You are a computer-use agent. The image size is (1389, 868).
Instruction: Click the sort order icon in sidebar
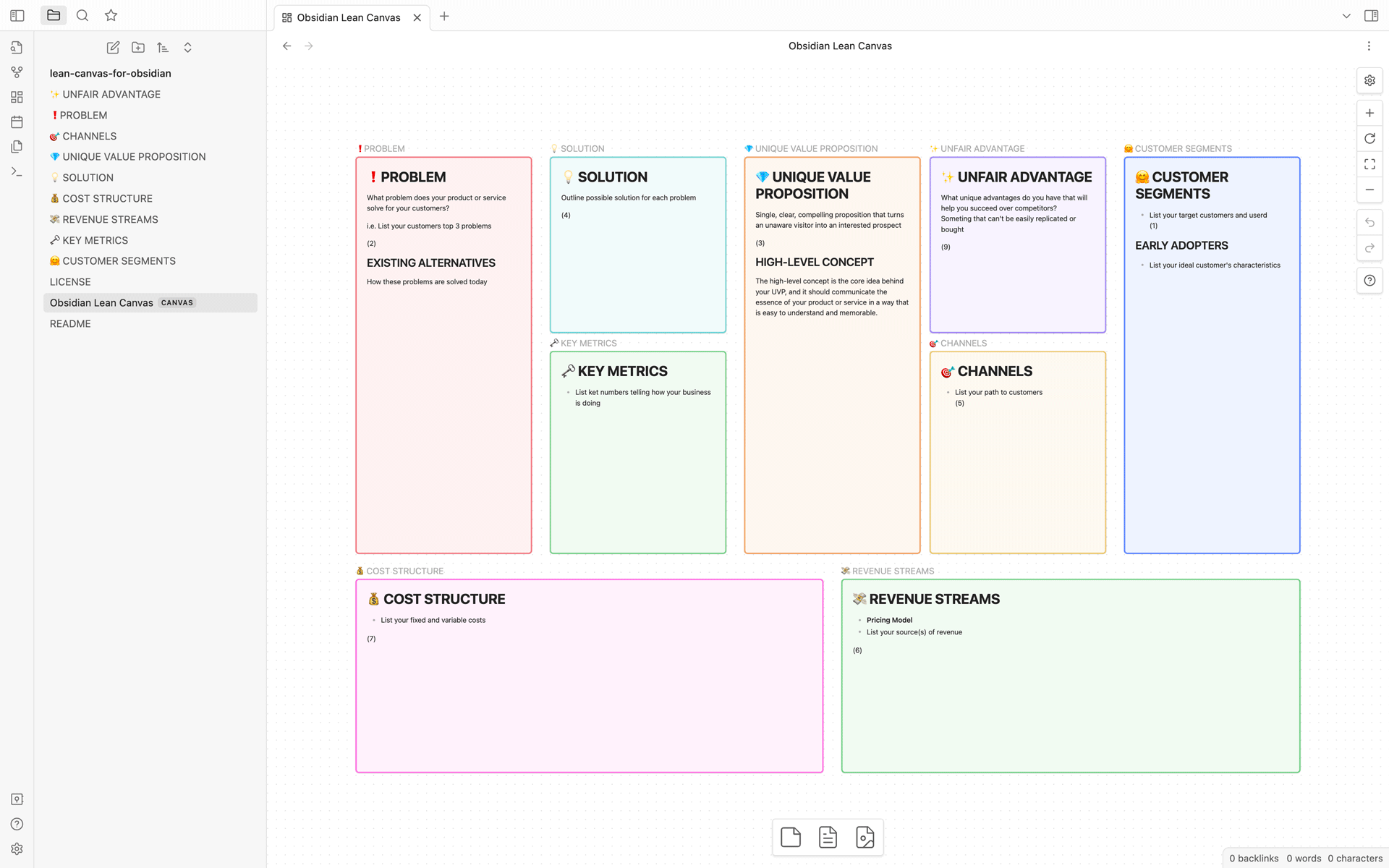tap(163, 47)
